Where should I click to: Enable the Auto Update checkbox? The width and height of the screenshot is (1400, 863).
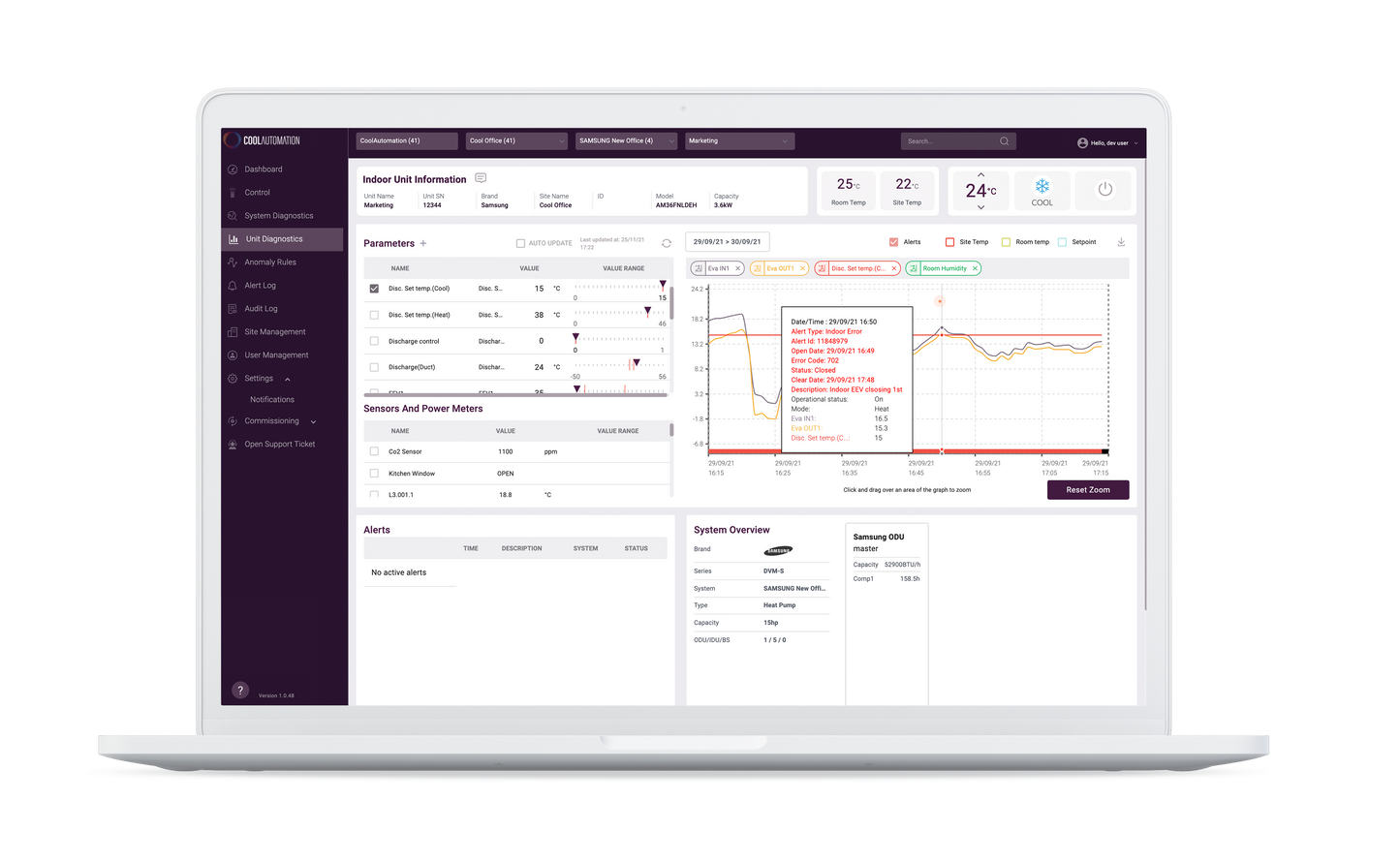520,243
